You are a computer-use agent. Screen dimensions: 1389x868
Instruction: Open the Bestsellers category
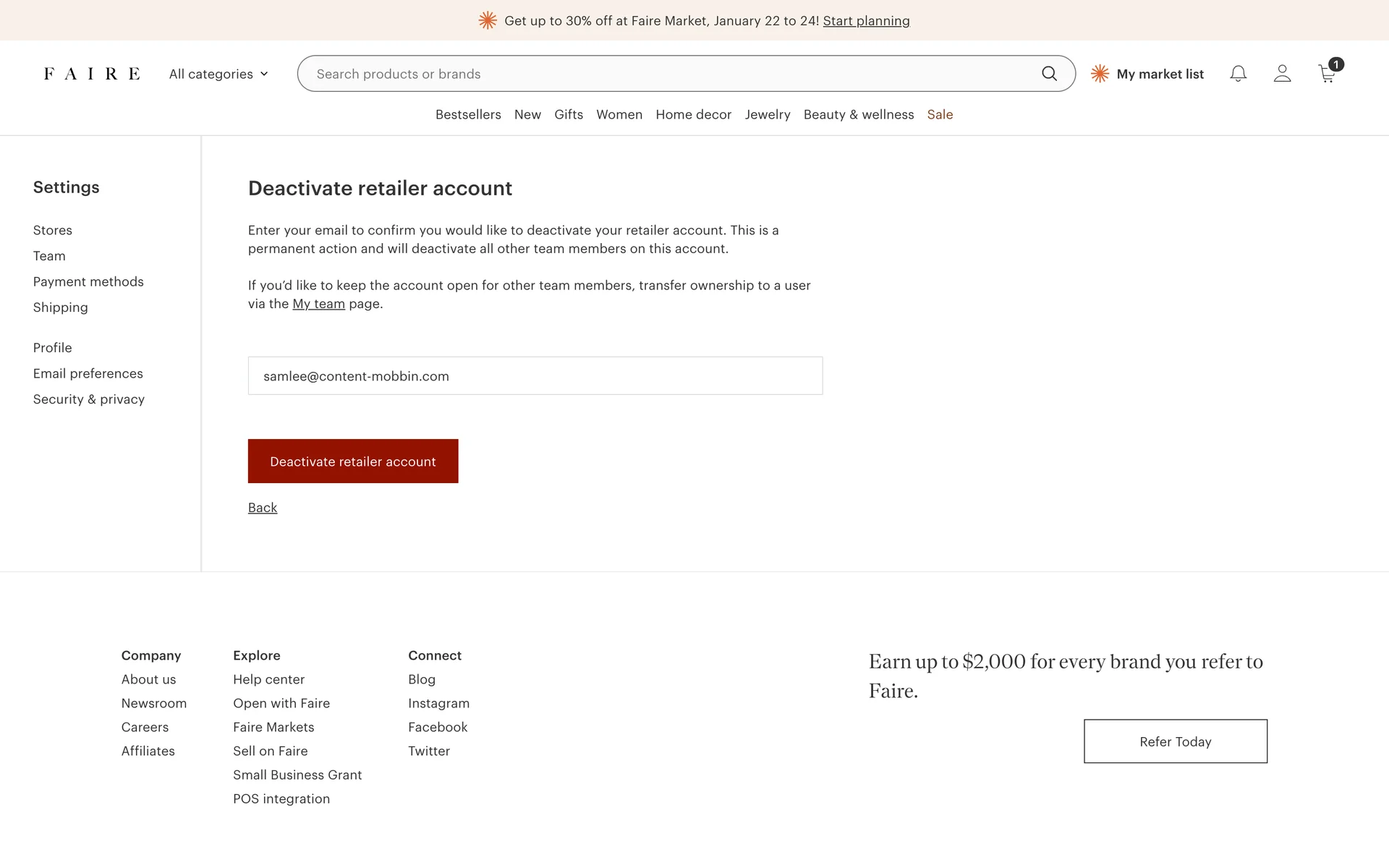pos(468,114)
